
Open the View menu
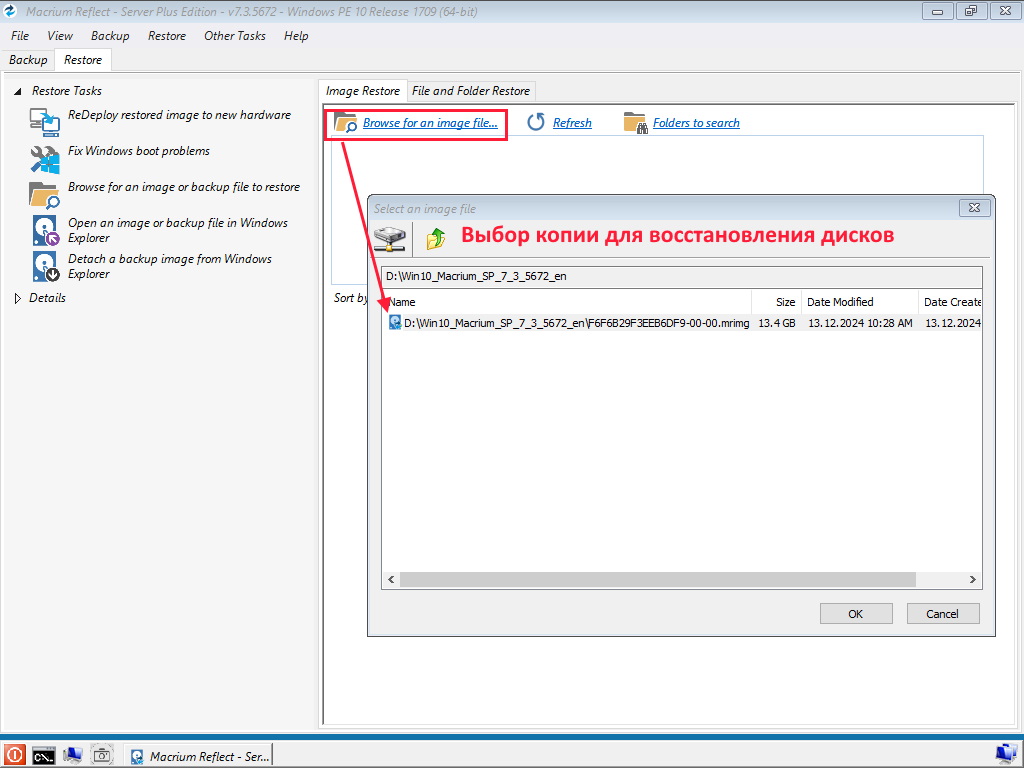tap(59, 36)
